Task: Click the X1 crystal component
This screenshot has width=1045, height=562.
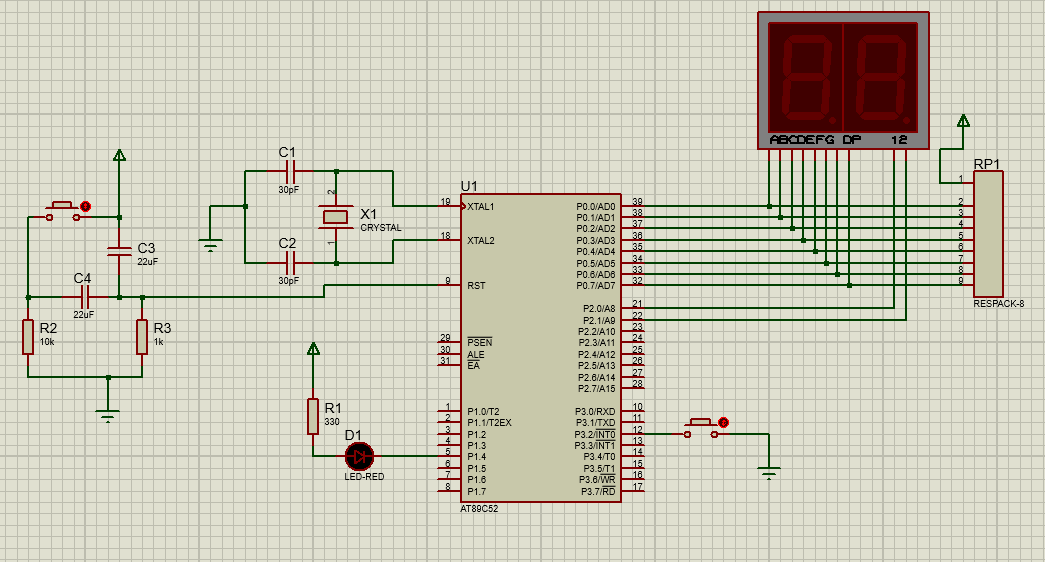Action: click(335, 216)
